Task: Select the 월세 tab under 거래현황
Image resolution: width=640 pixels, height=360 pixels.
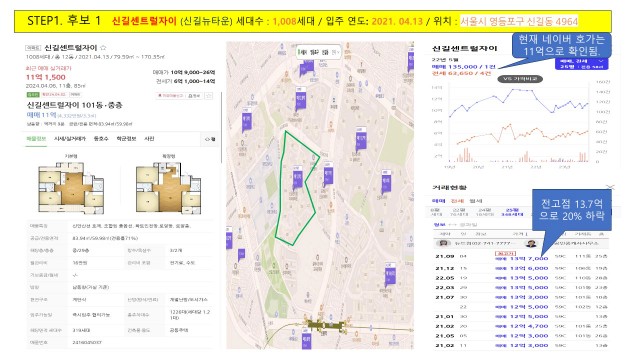Action: point(476,201)
